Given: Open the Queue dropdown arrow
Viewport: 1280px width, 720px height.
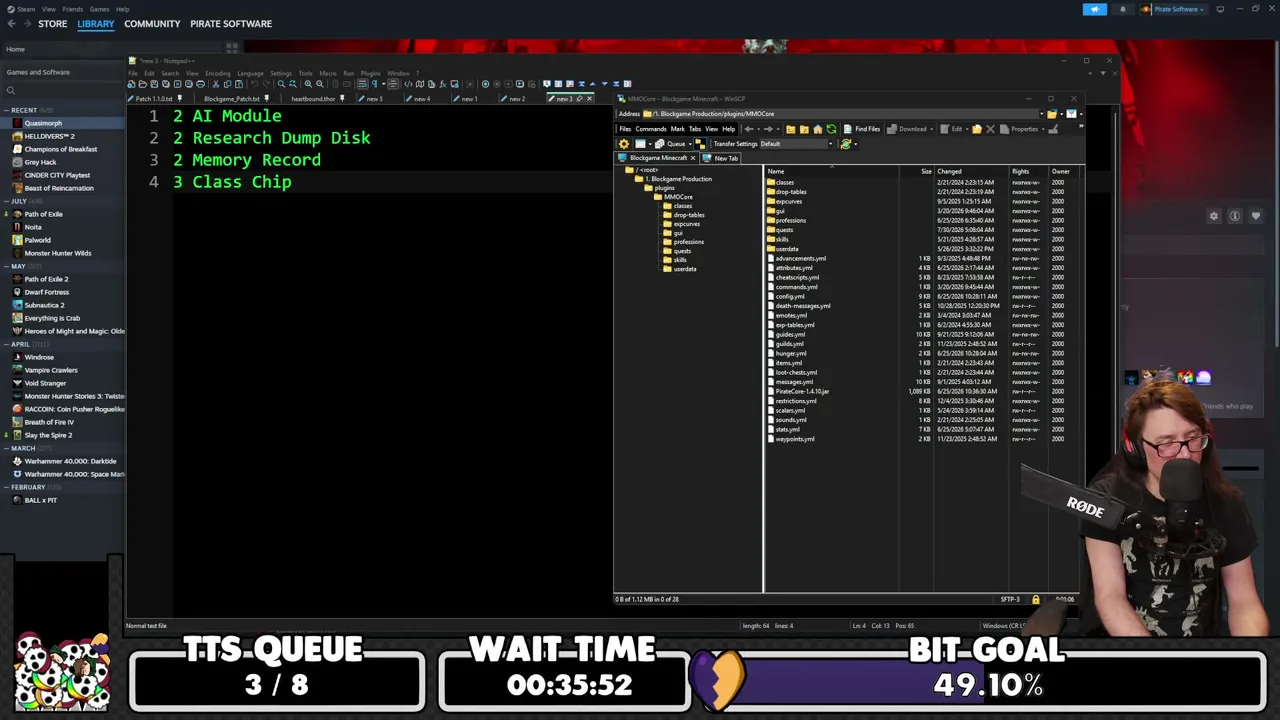Looking at the screenshot, I should point(690,143).
